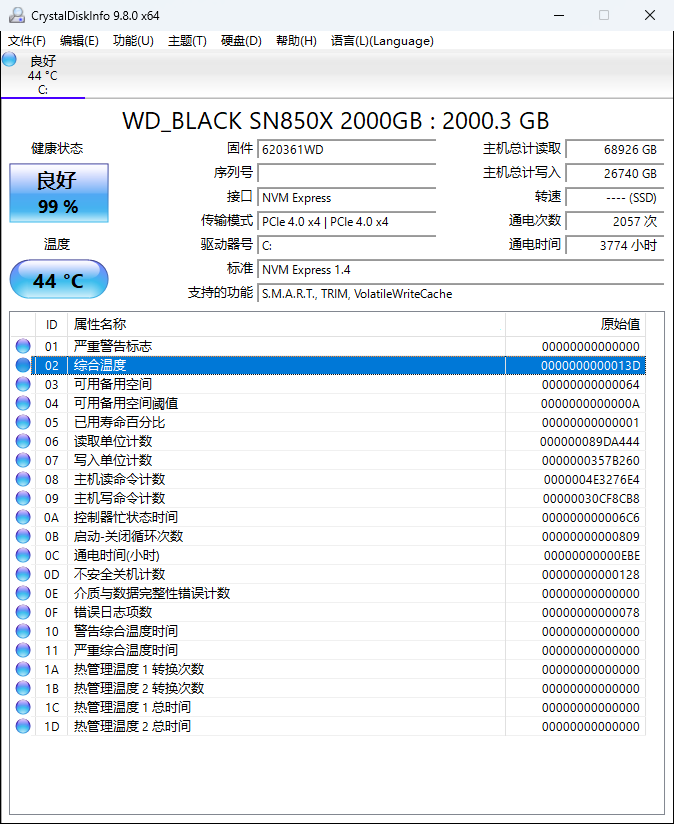Click status orb for attribute 0C 通电时间(小时)
The height and width of the screenshot is (824, 674).
pyautogui.click(x=23, y=555)
